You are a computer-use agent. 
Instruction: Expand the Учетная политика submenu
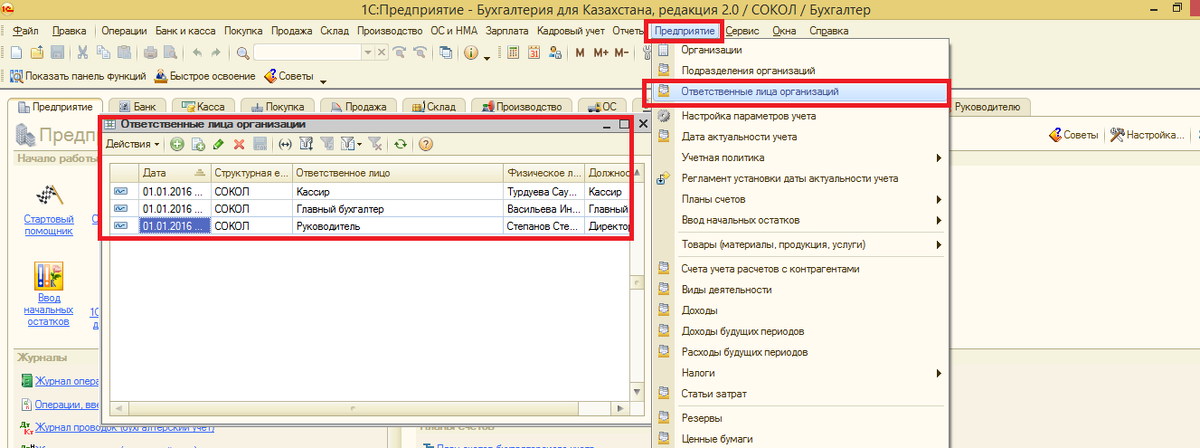938,157
